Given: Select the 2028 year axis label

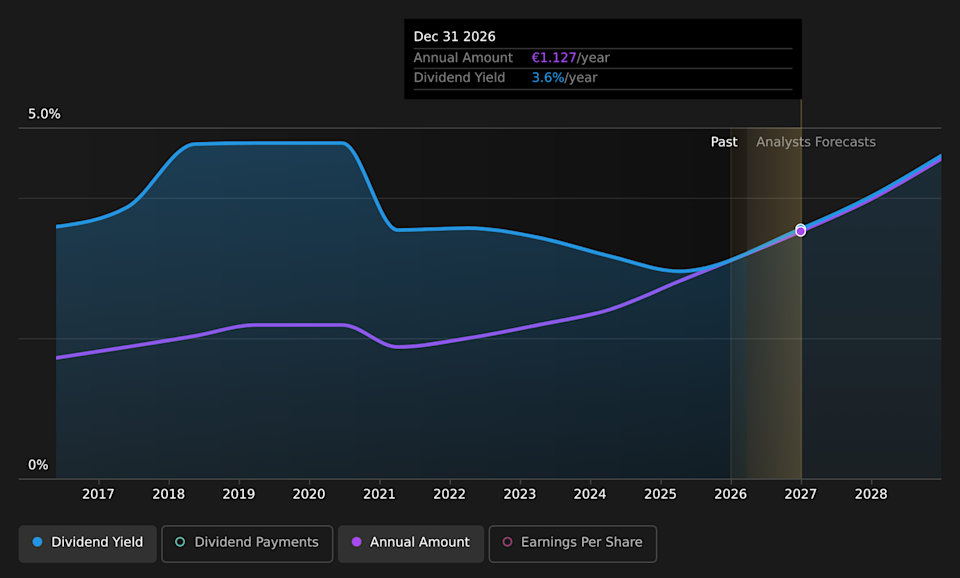Looking at the screenshot, I should [871, 493].
